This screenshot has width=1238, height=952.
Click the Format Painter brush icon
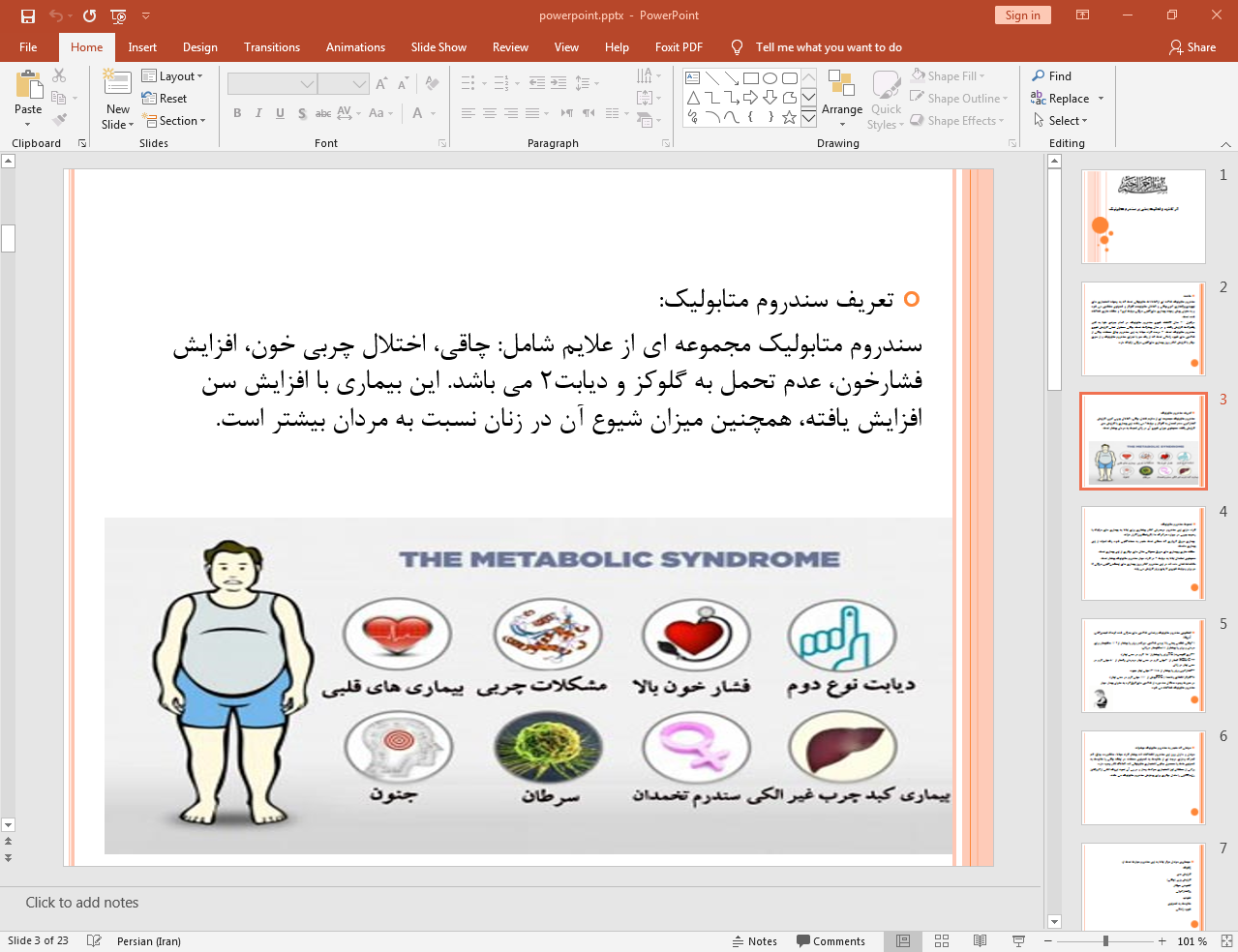point(59,120)
